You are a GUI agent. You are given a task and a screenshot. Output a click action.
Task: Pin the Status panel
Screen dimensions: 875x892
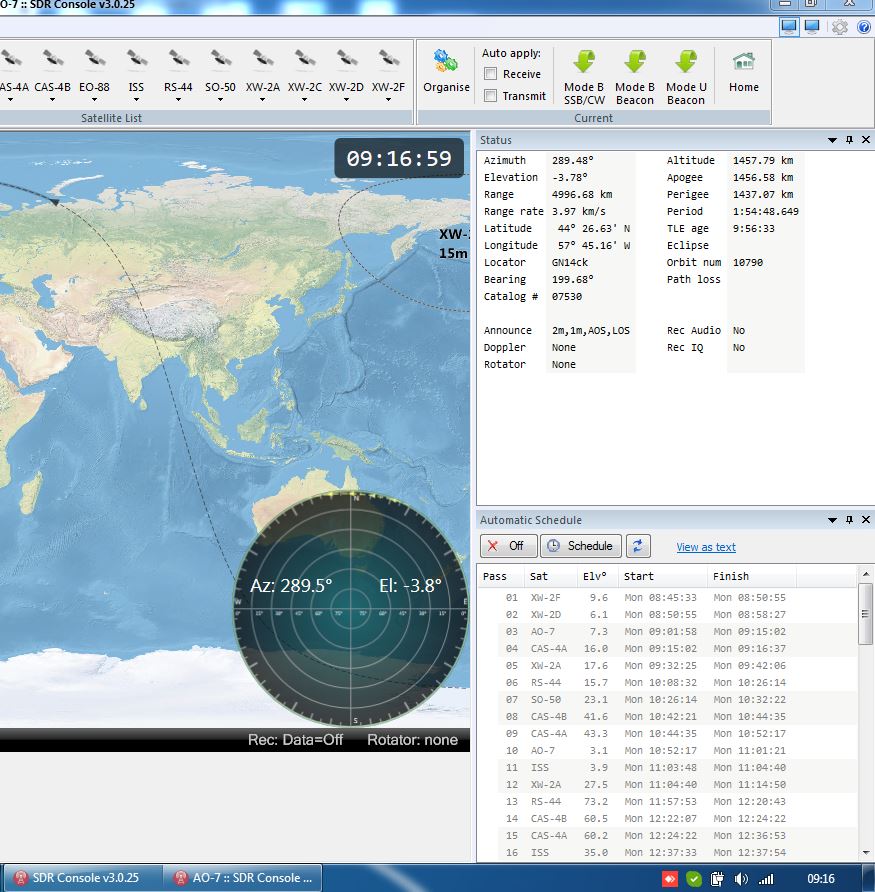(x=849, y=140)
